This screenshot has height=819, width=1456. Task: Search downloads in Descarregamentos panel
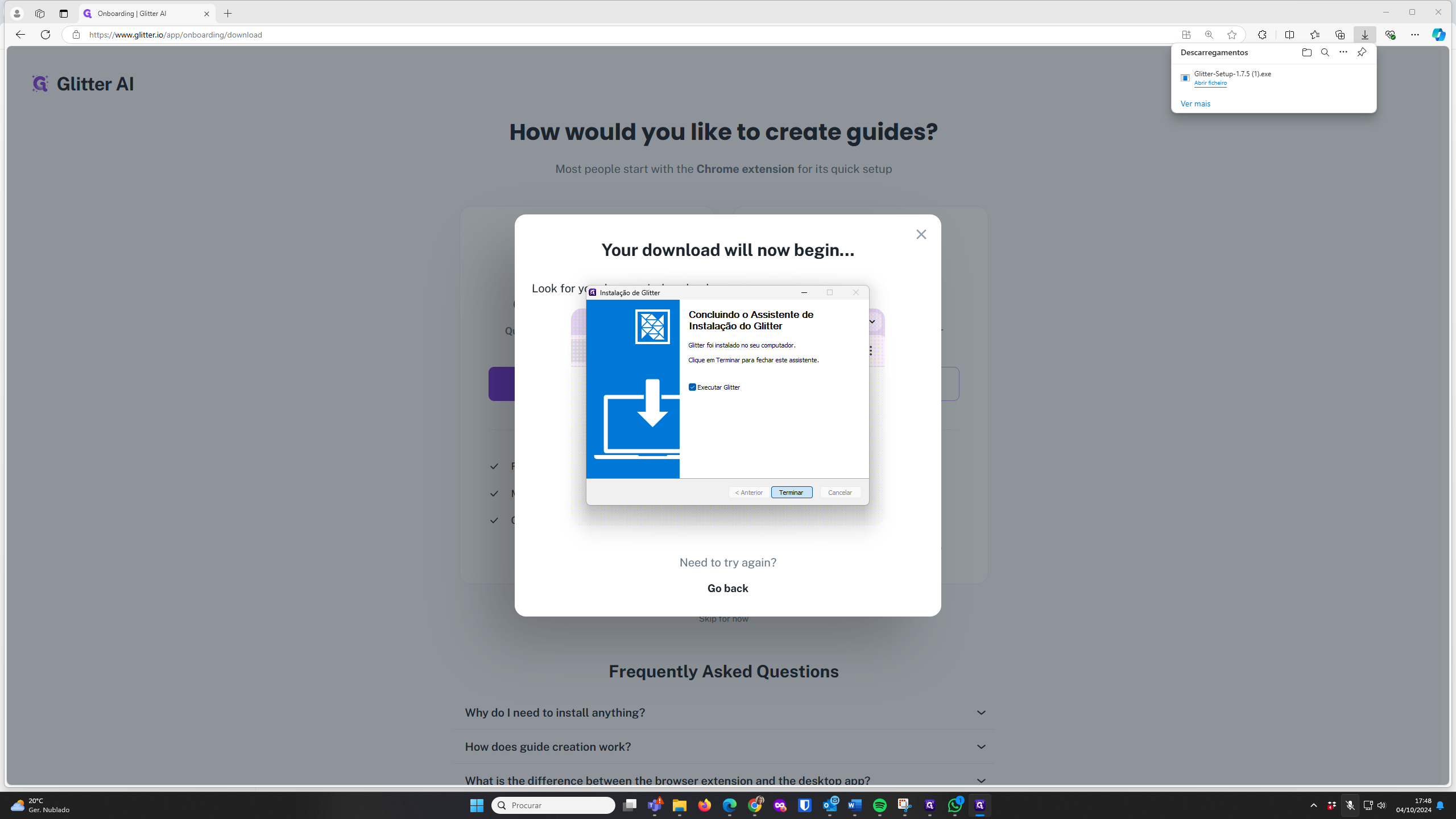[1325, 52]
